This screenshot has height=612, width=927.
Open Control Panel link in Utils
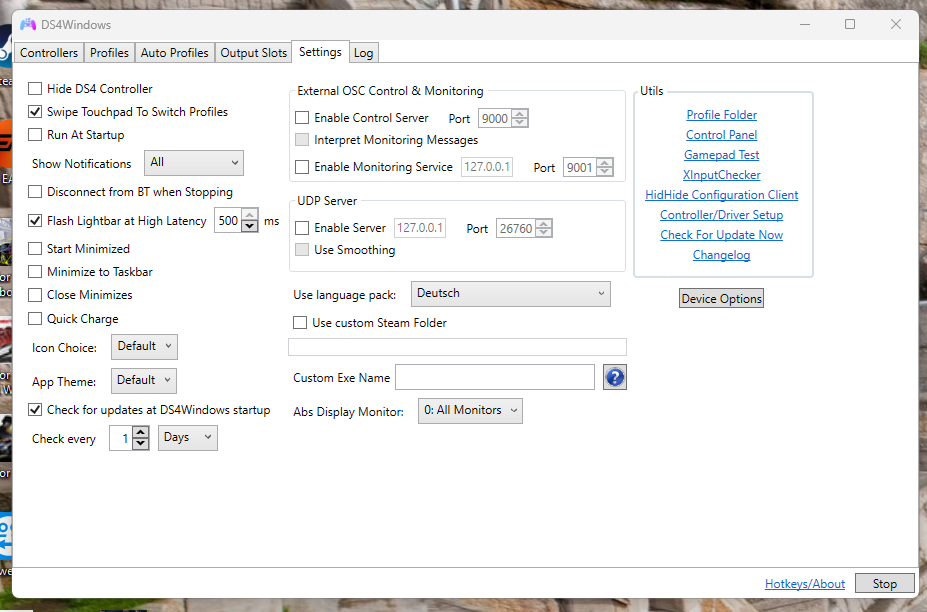(x=721, y=135)
